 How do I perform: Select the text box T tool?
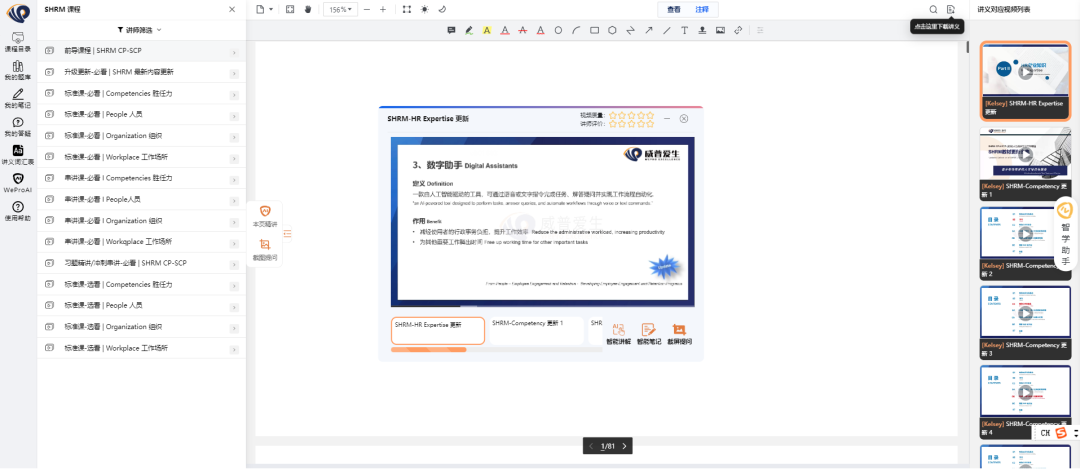tap(684, 30)
